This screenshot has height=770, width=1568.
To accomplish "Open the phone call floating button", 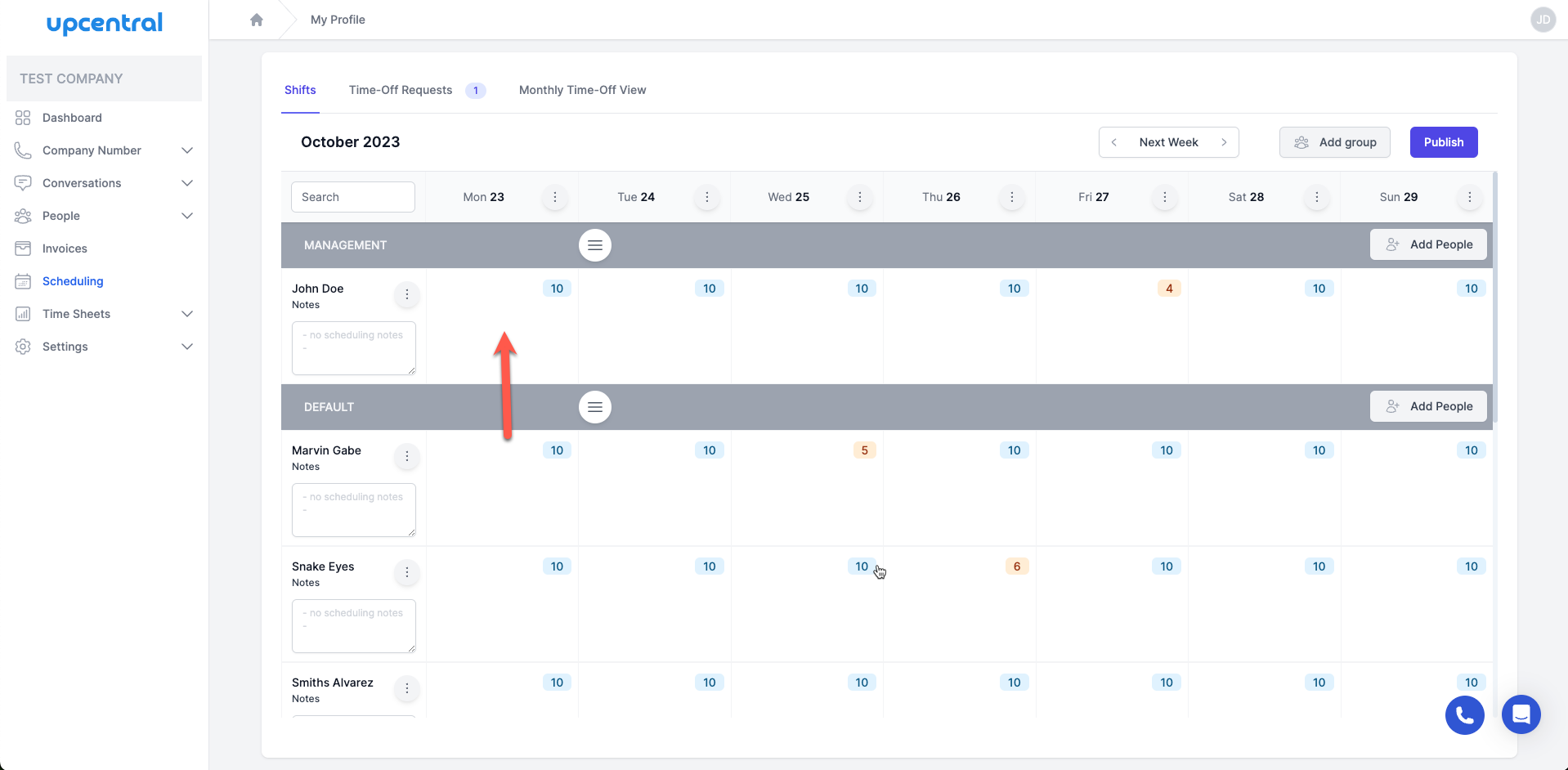I will point(1464,715).
